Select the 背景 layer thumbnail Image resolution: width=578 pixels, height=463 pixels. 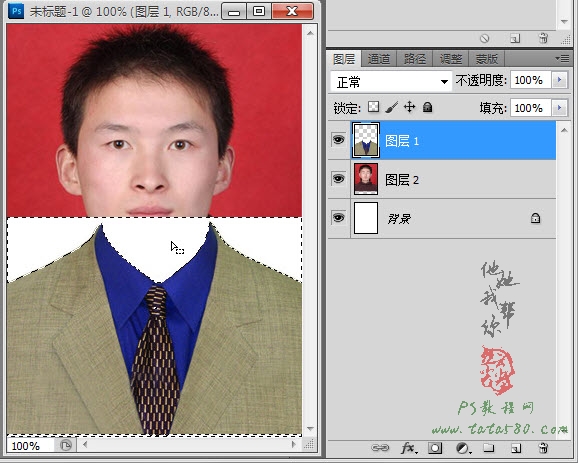[366, 218]
